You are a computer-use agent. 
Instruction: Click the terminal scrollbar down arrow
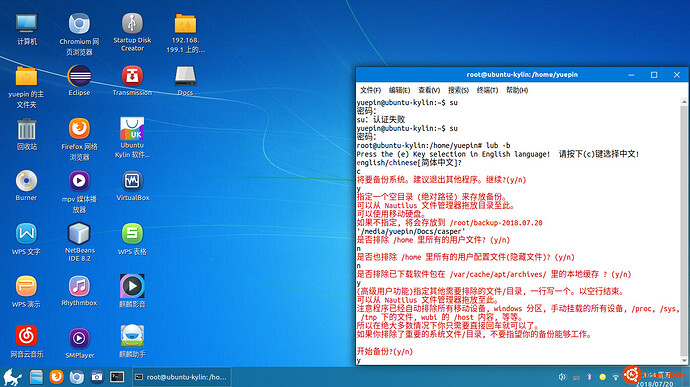coord(684,361)
